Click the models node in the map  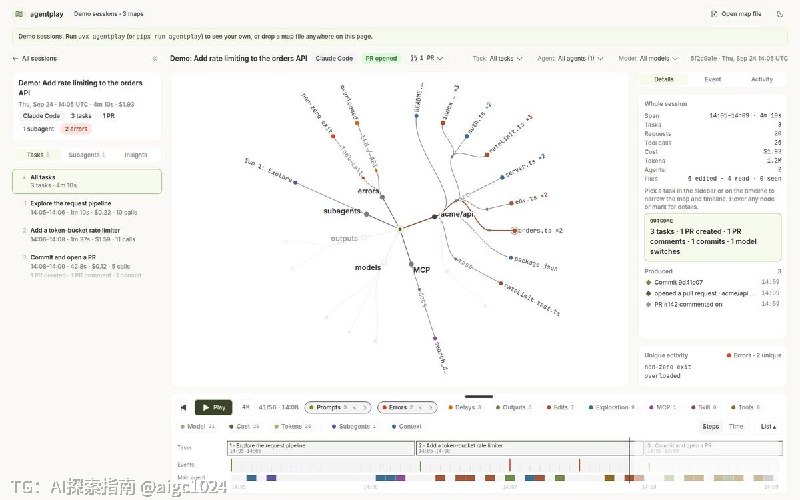(x=384, y=262)
